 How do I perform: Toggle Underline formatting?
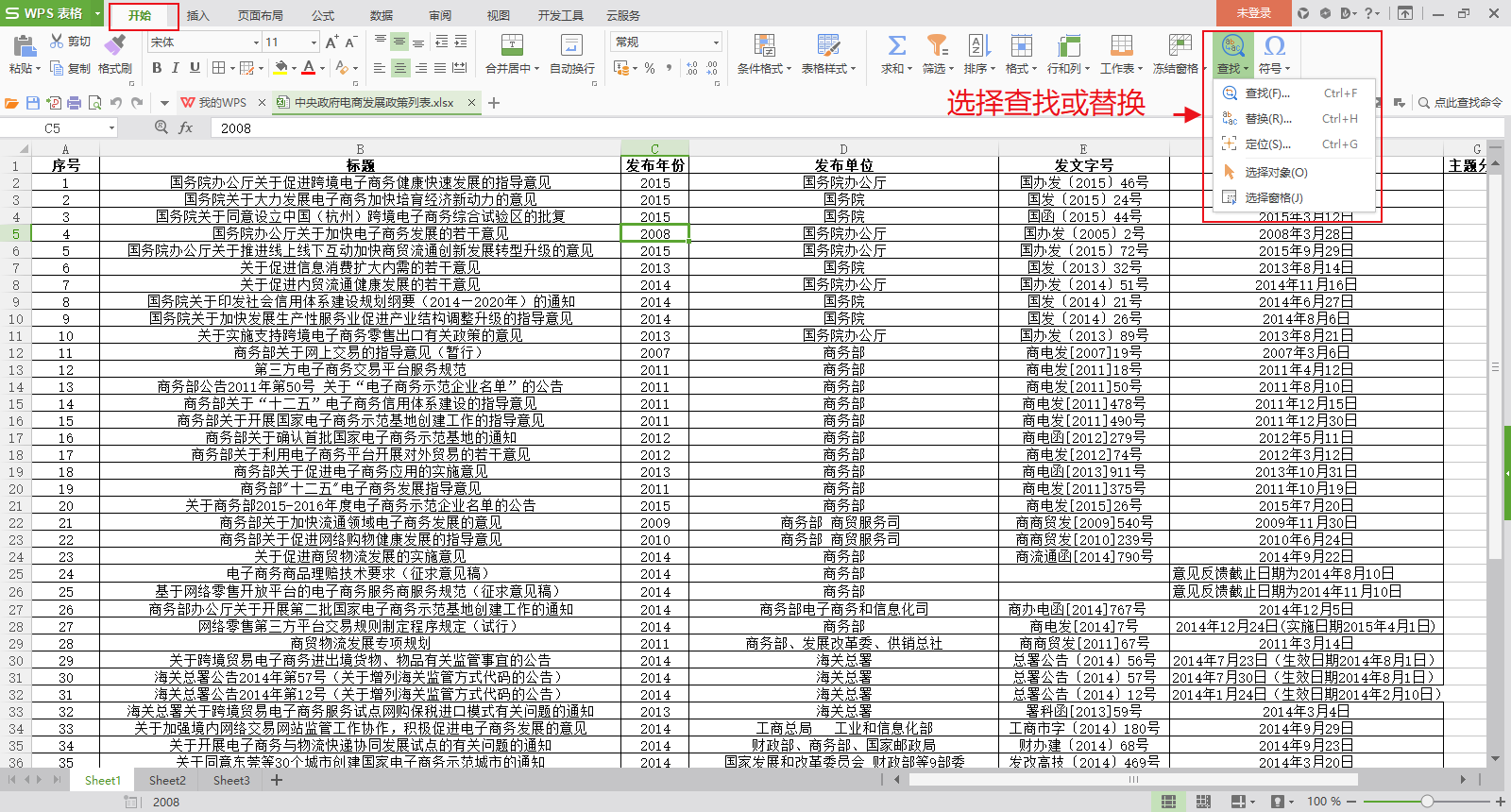click(195, 68)
